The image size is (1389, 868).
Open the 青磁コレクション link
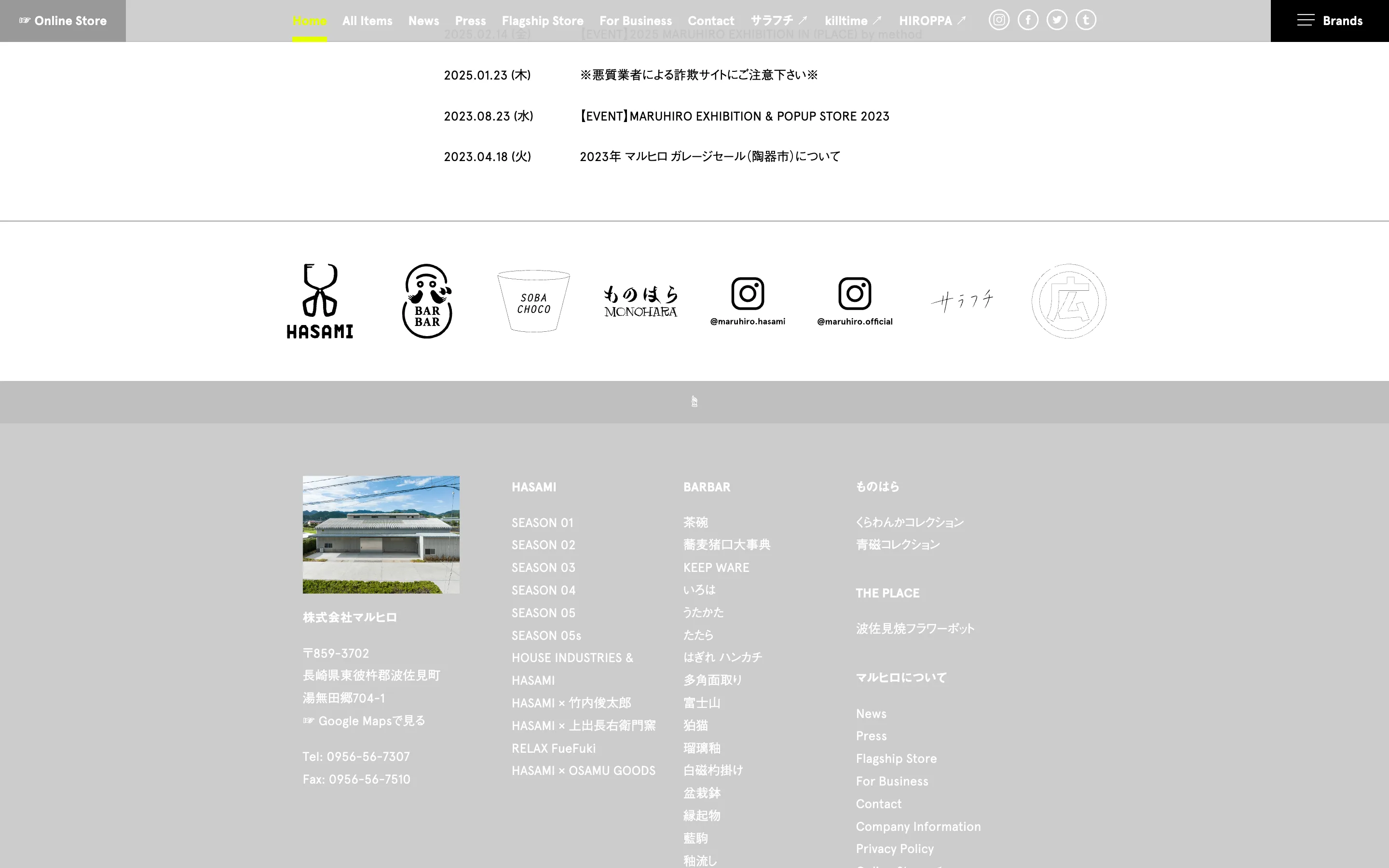tap(898, 545)
